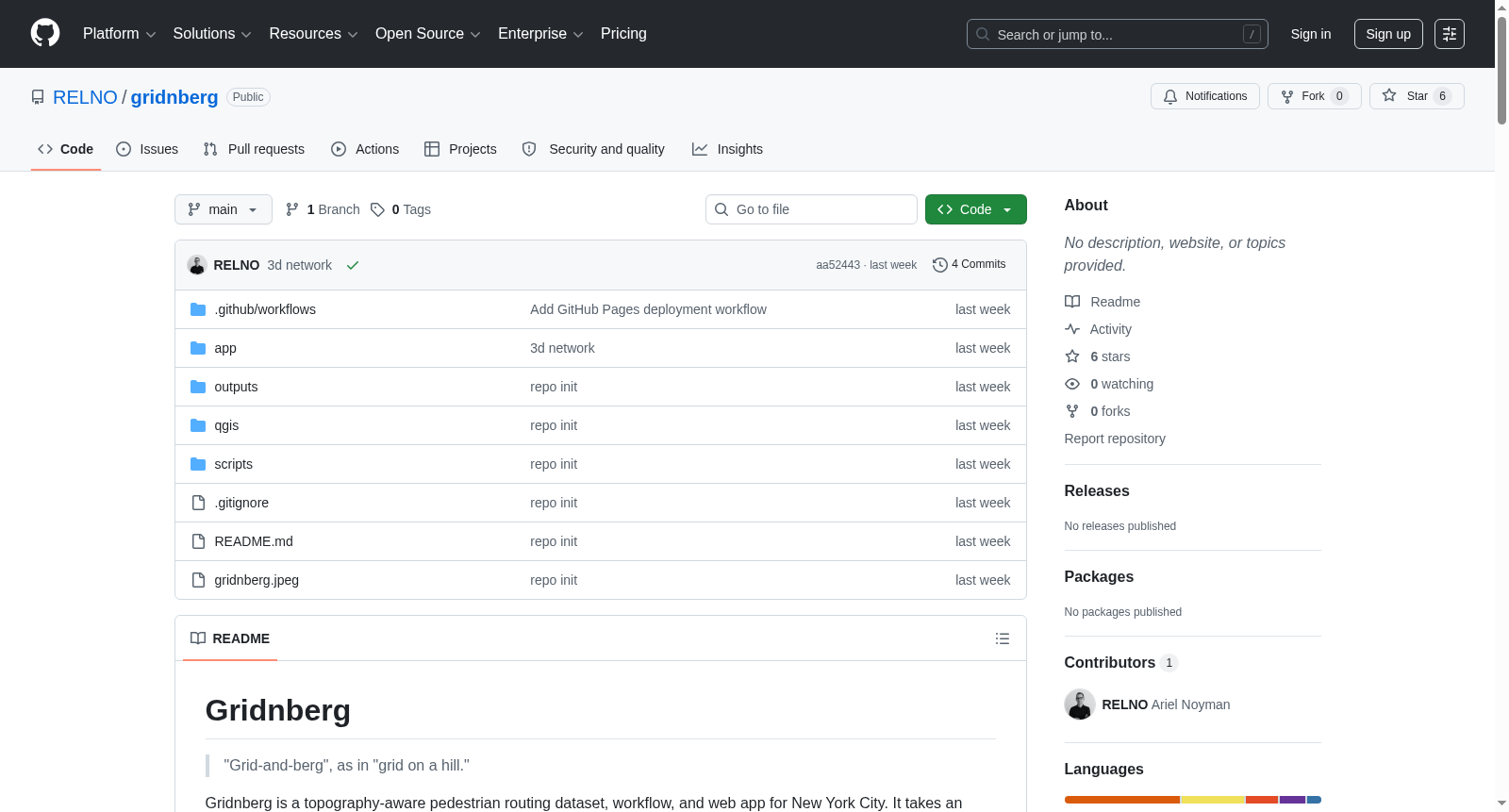Focus the Go to file input
This screenshot has width=1509, height=812.
811,209
